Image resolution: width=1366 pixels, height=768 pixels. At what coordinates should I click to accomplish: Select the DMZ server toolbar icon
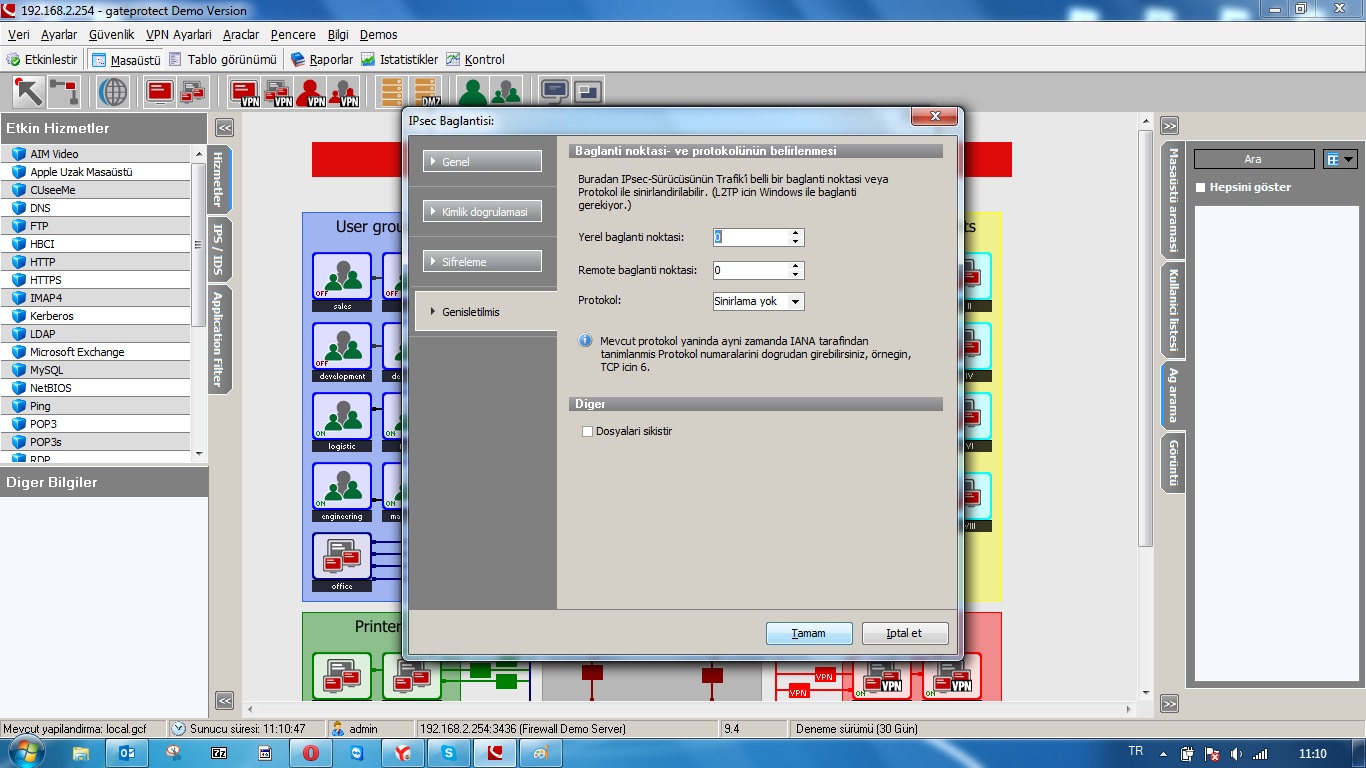[427, 92]
